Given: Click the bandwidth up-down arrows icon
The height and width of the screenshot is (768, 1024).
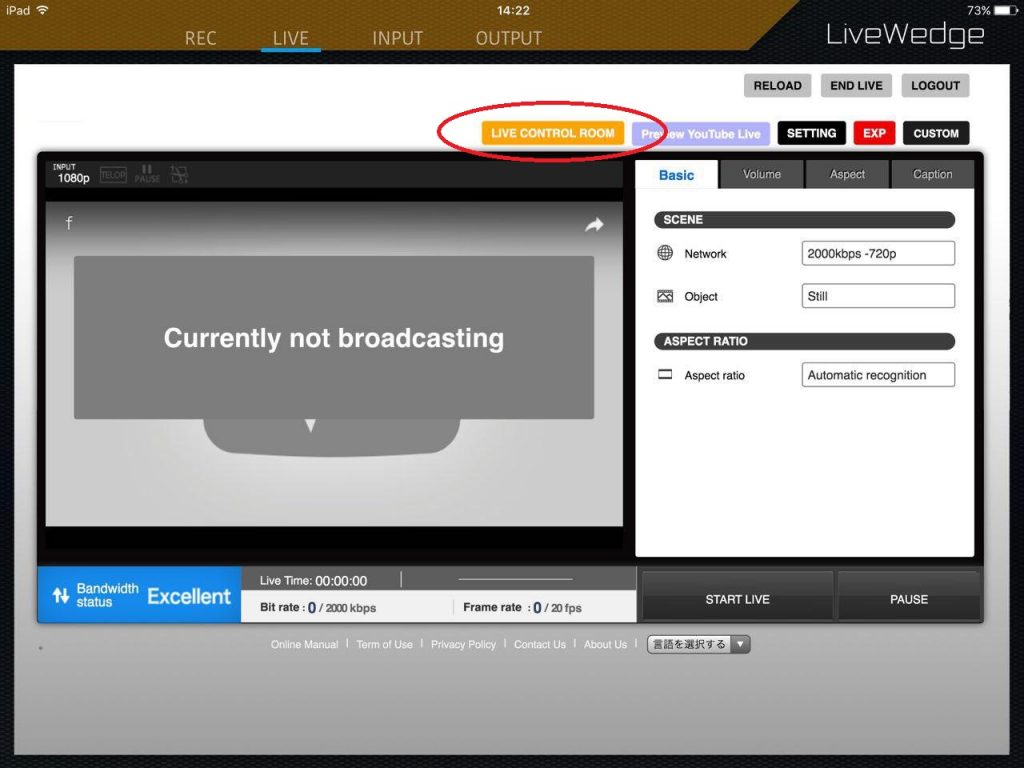Looking at the screenshot, I should click(61, 595).
